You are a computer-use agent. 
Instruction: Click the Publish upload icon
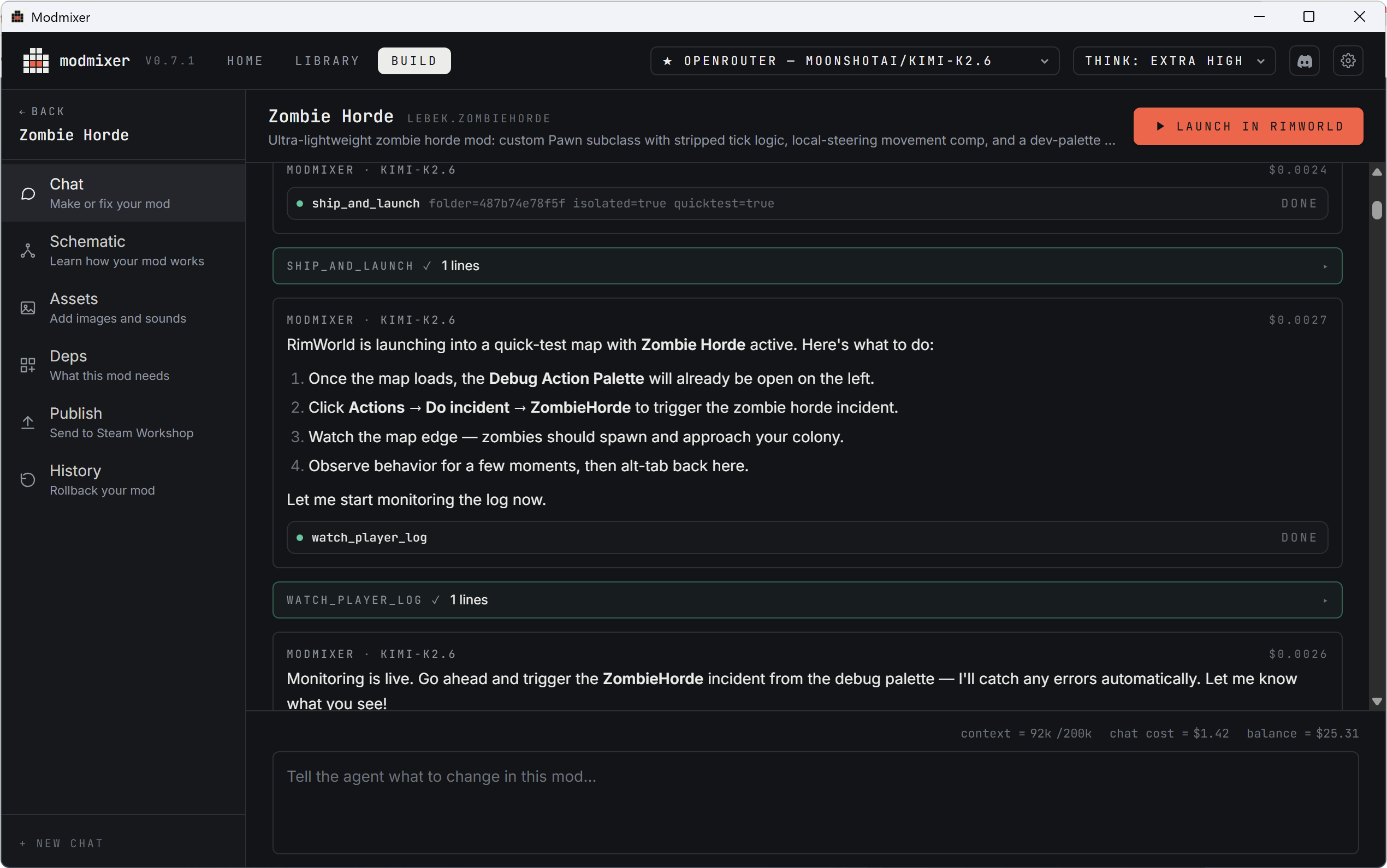click(27, 423)
